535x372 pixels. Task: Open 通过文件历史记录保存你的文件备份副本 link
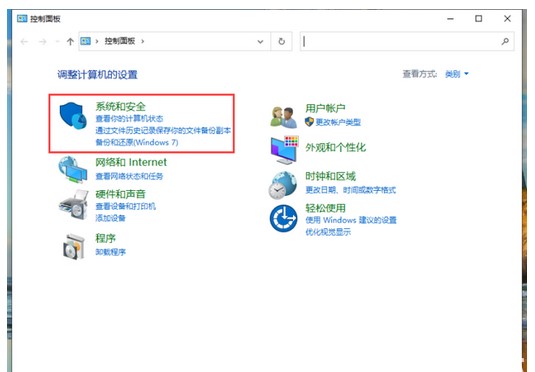[x=163, y=130]
